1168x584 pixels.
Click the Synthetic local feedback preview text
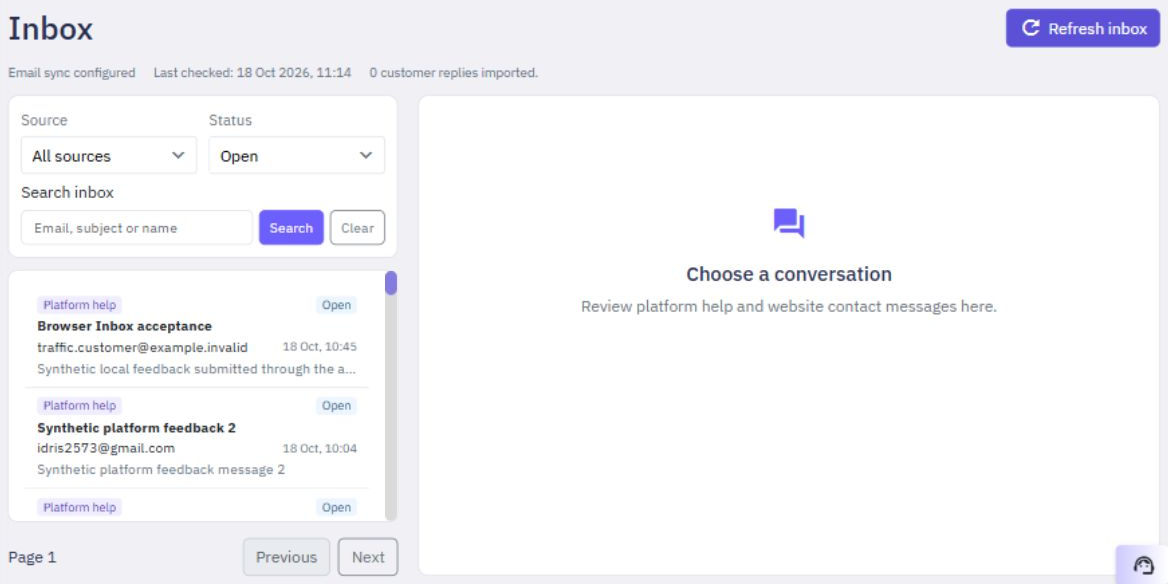coord(197,369)
